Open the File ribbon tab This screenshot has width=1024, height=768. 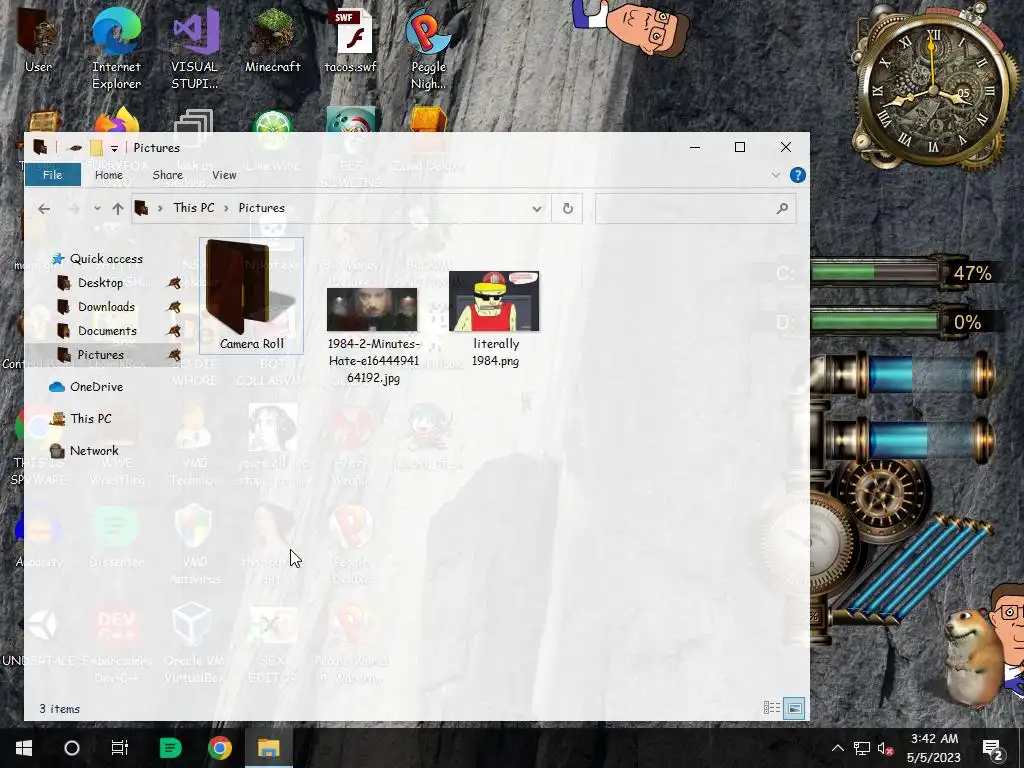[x=52, y=175]
